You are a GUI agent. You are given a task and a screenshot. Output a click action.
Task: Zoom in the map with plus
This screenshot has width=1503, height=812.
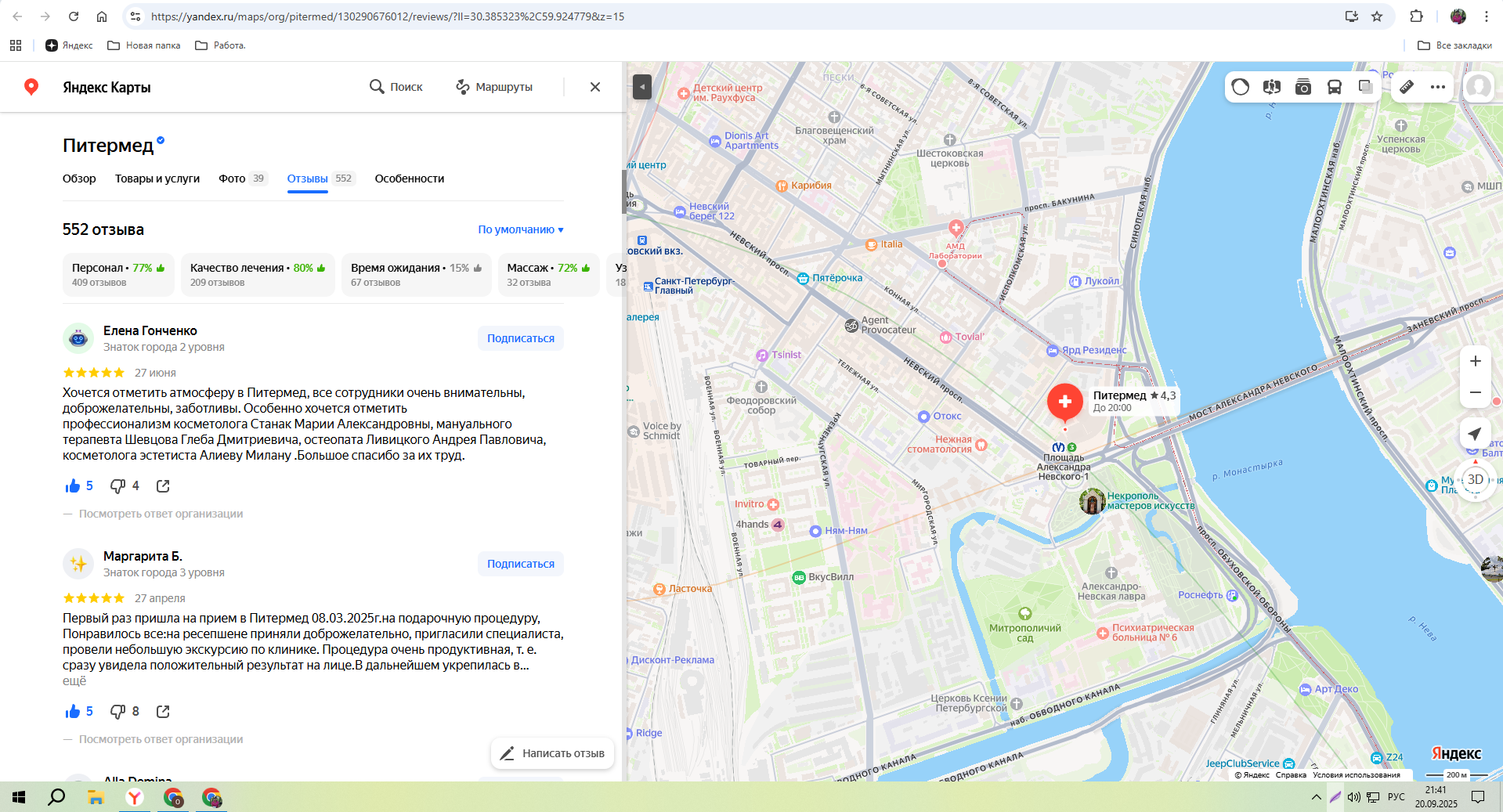pyautogui.click(x=1475, y=361)
